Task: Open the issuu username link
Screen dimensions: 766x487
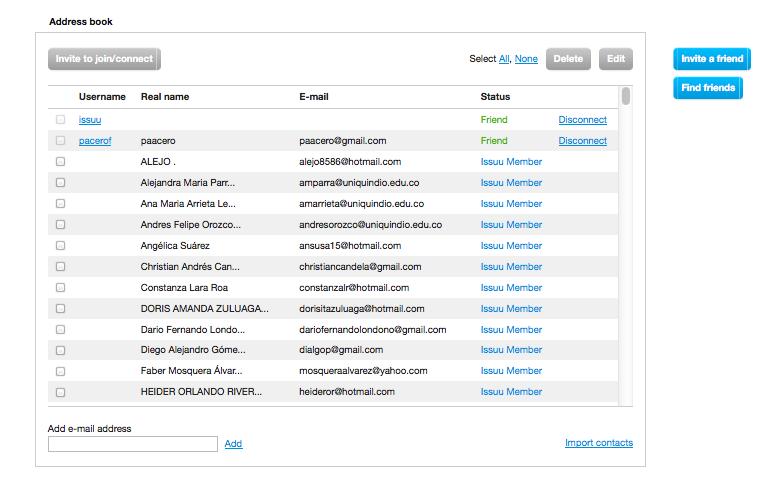Action: (x=90, y=120)
